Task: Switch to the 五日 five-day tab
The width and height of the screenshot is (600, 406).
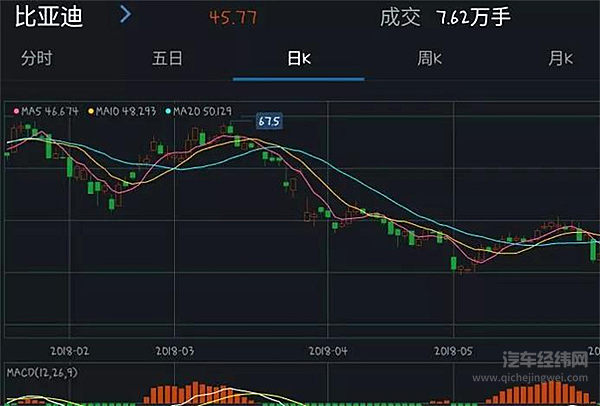Action: coord(168,59)
